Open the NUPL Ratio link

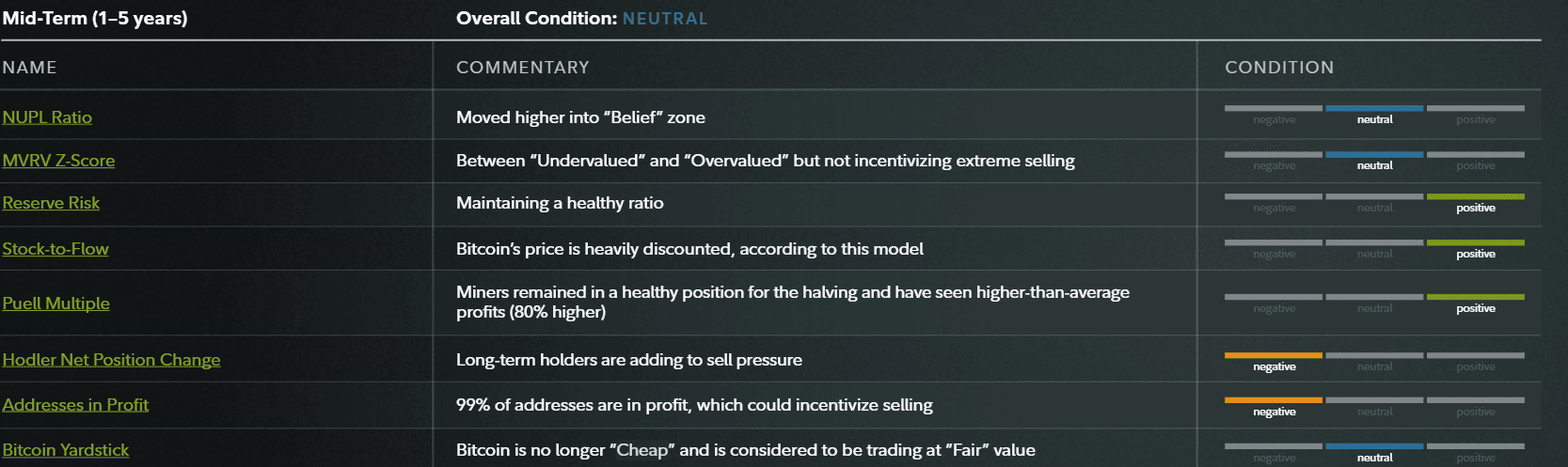47,117
